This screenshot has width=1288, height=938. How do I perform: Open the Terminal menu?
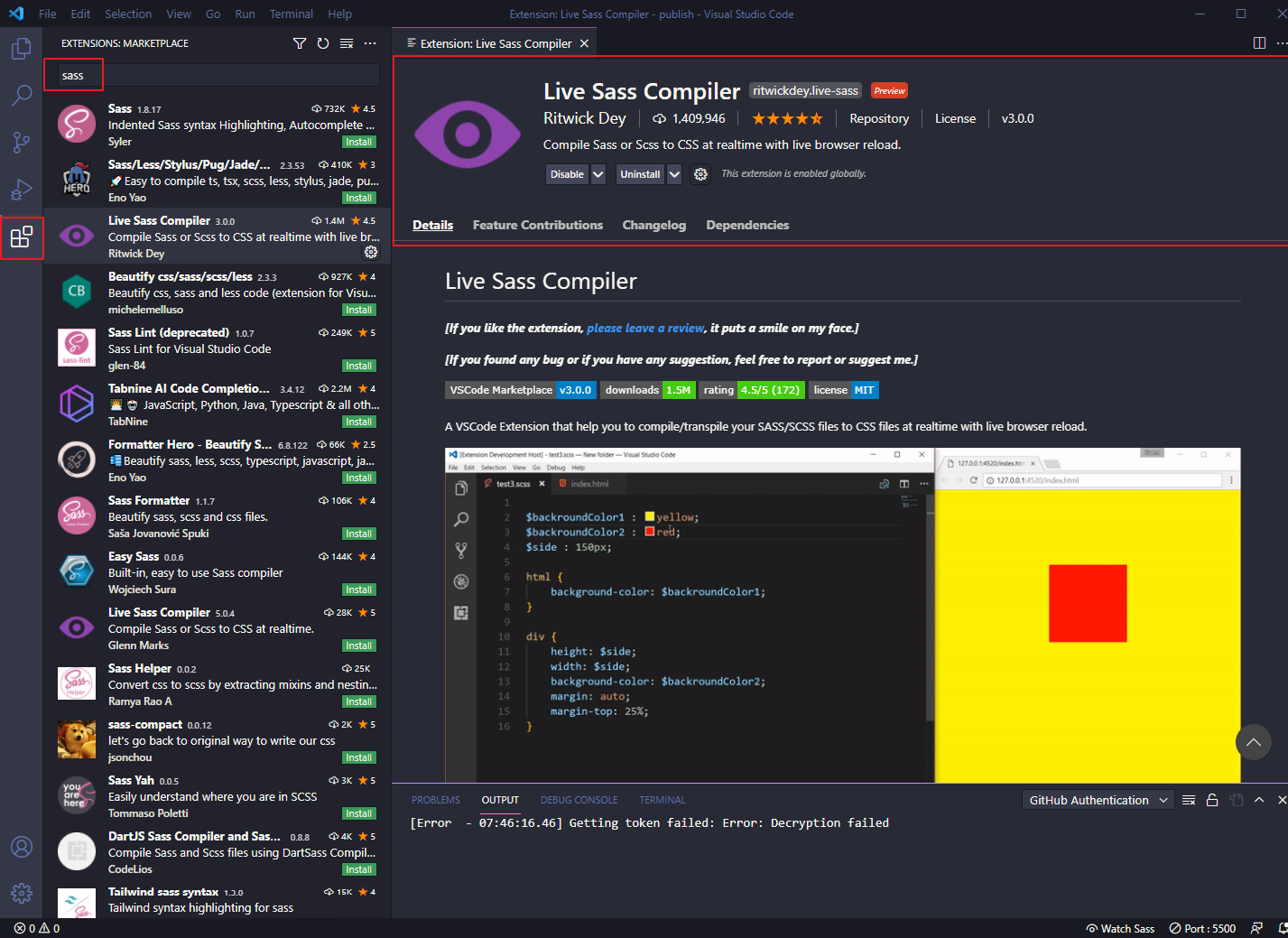292,14
